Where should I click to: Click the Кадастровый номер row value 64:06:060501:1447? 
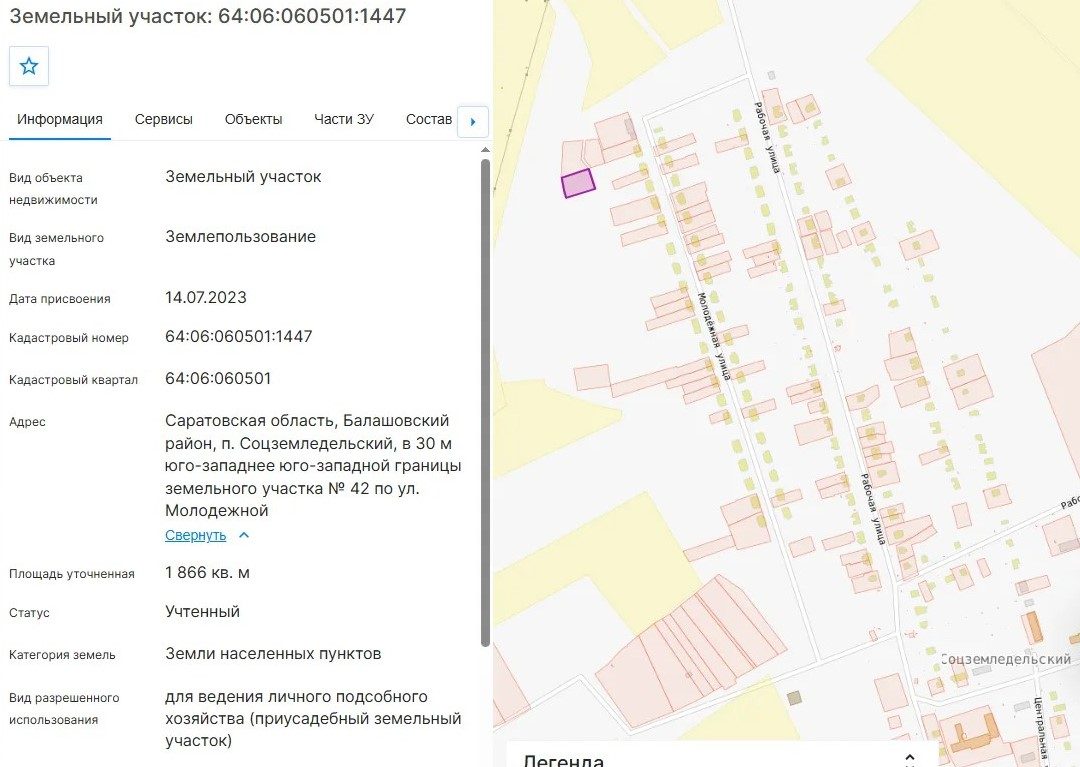tap(238, 337)
